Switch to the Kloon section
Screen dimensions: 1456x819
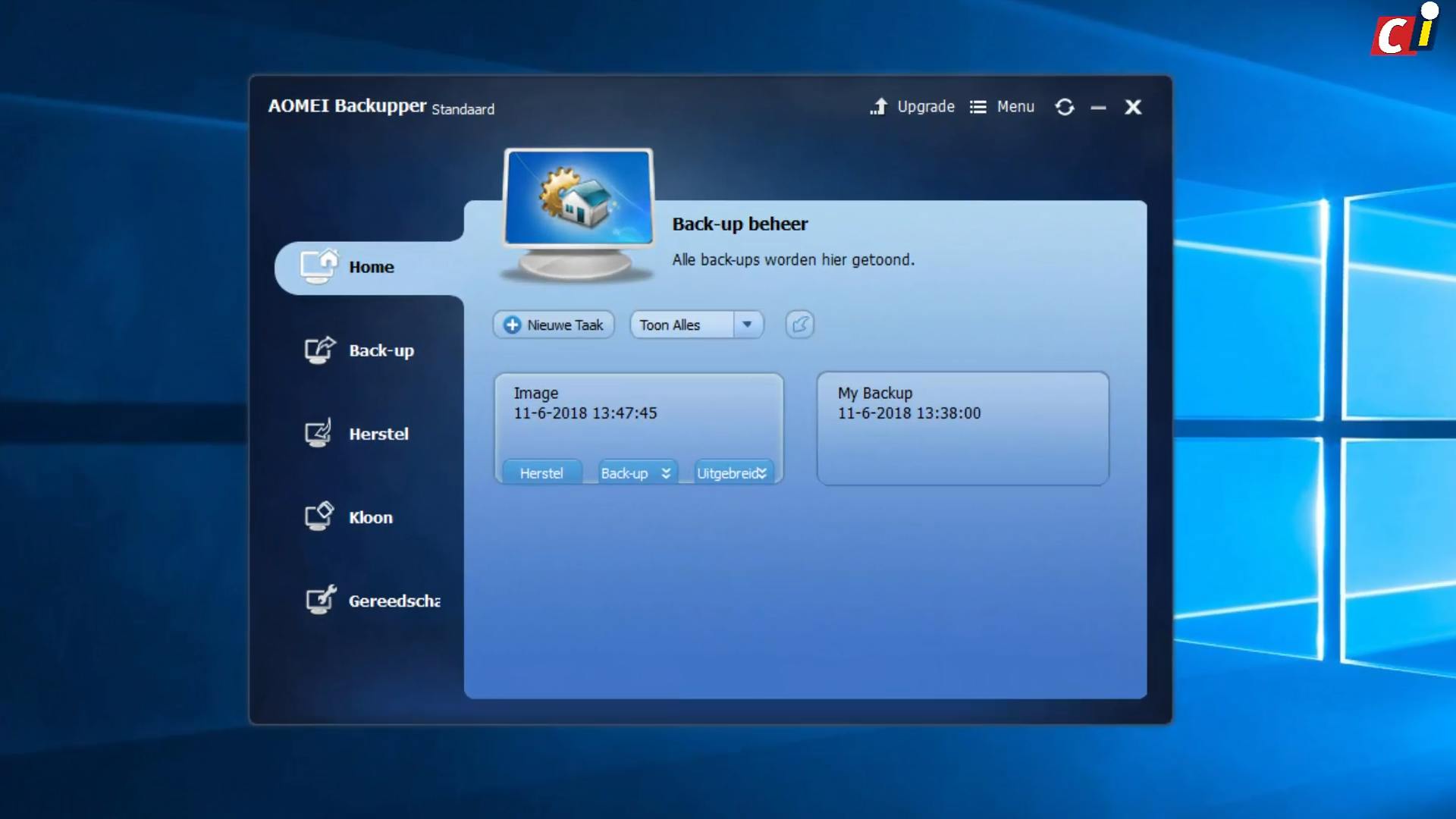click(x=370, y=517)
